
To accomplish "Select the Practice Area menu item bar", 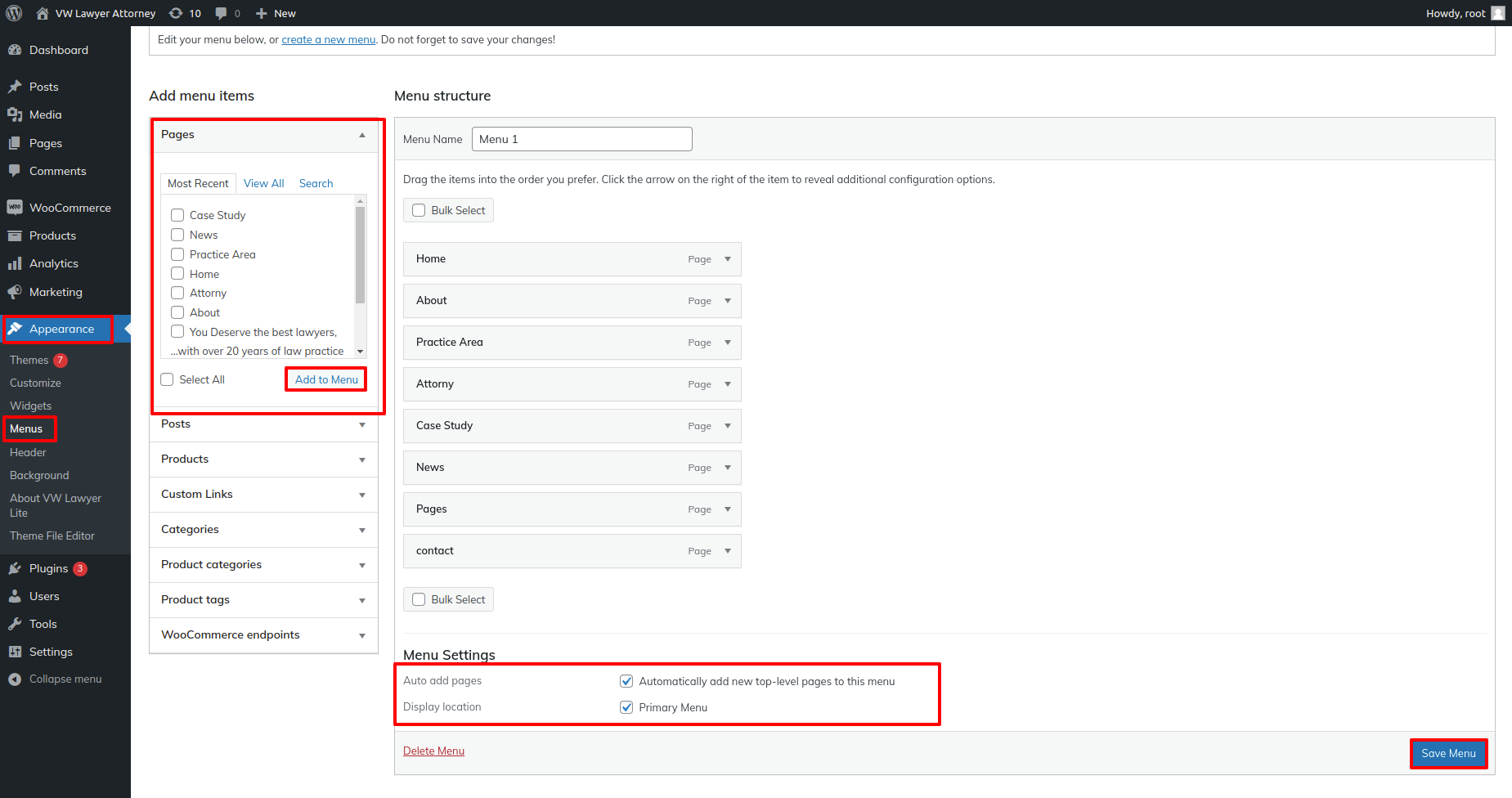I will click(x=572, y=343).
